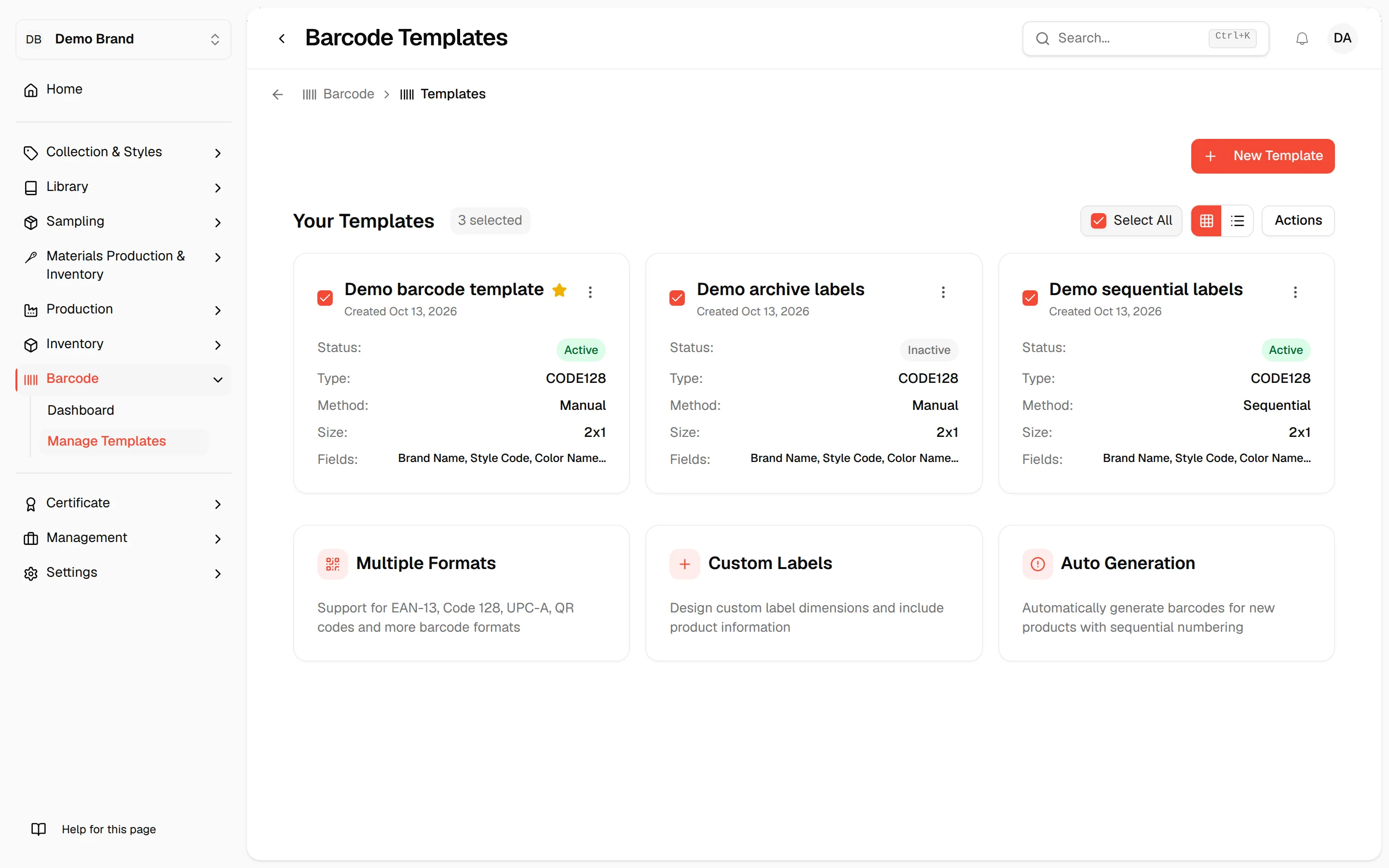
Task: Open the Demo Brand switcher dropdown
Action: (x=123, y=39)
